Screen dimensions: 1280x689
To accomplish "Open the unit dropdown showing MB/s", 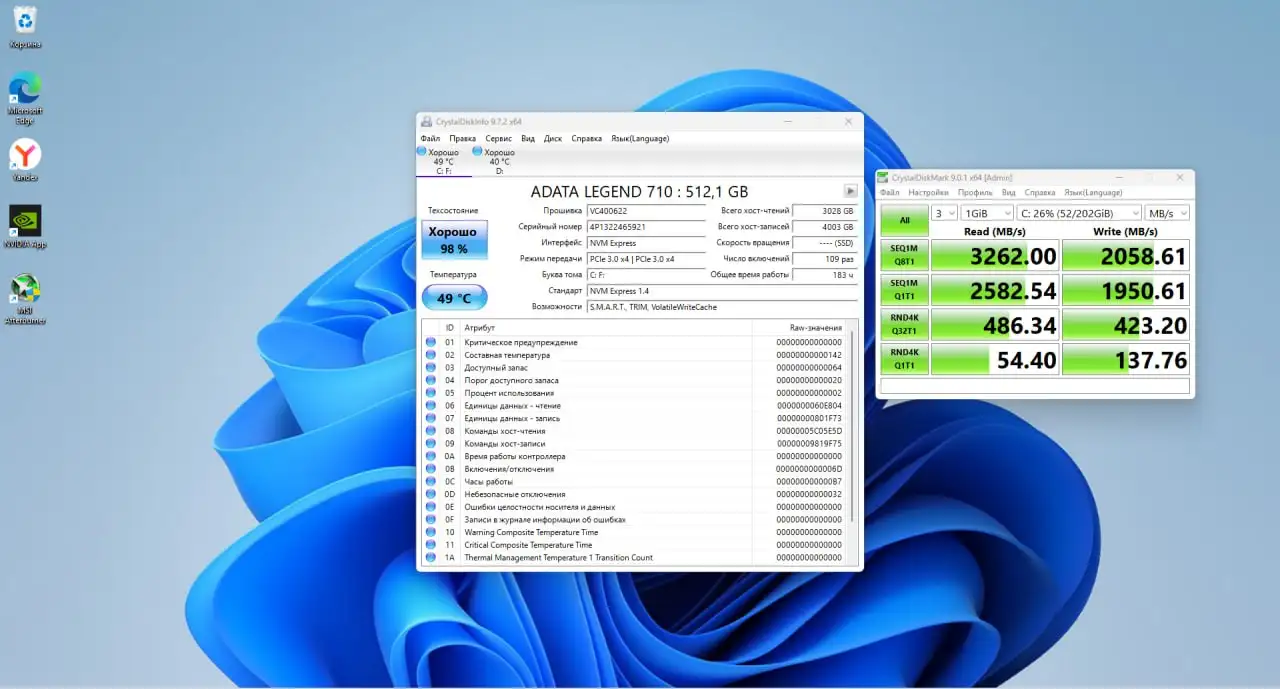I will coord(1167,213).
